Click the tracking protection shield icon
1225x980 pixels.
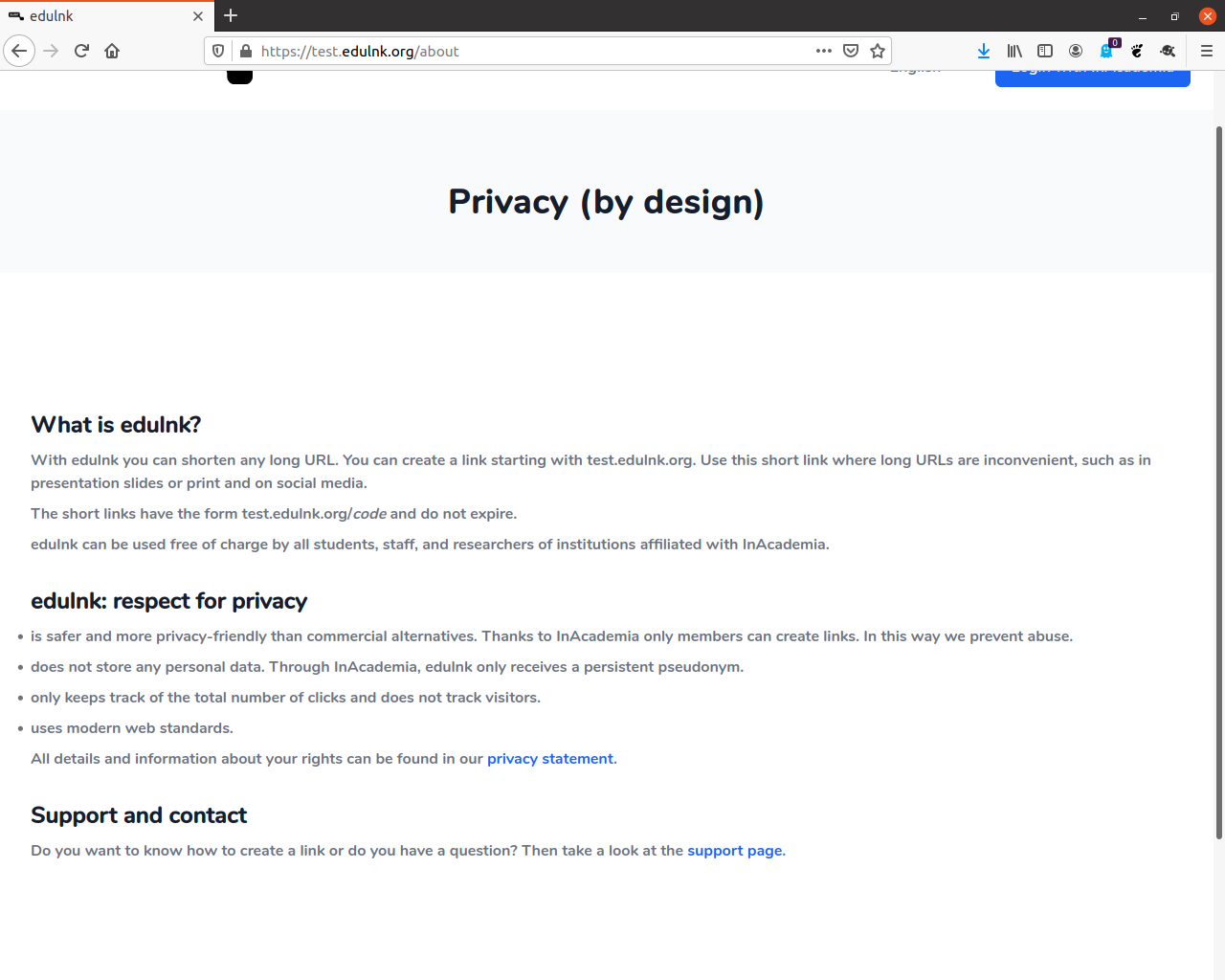click(x=218, y=51)
